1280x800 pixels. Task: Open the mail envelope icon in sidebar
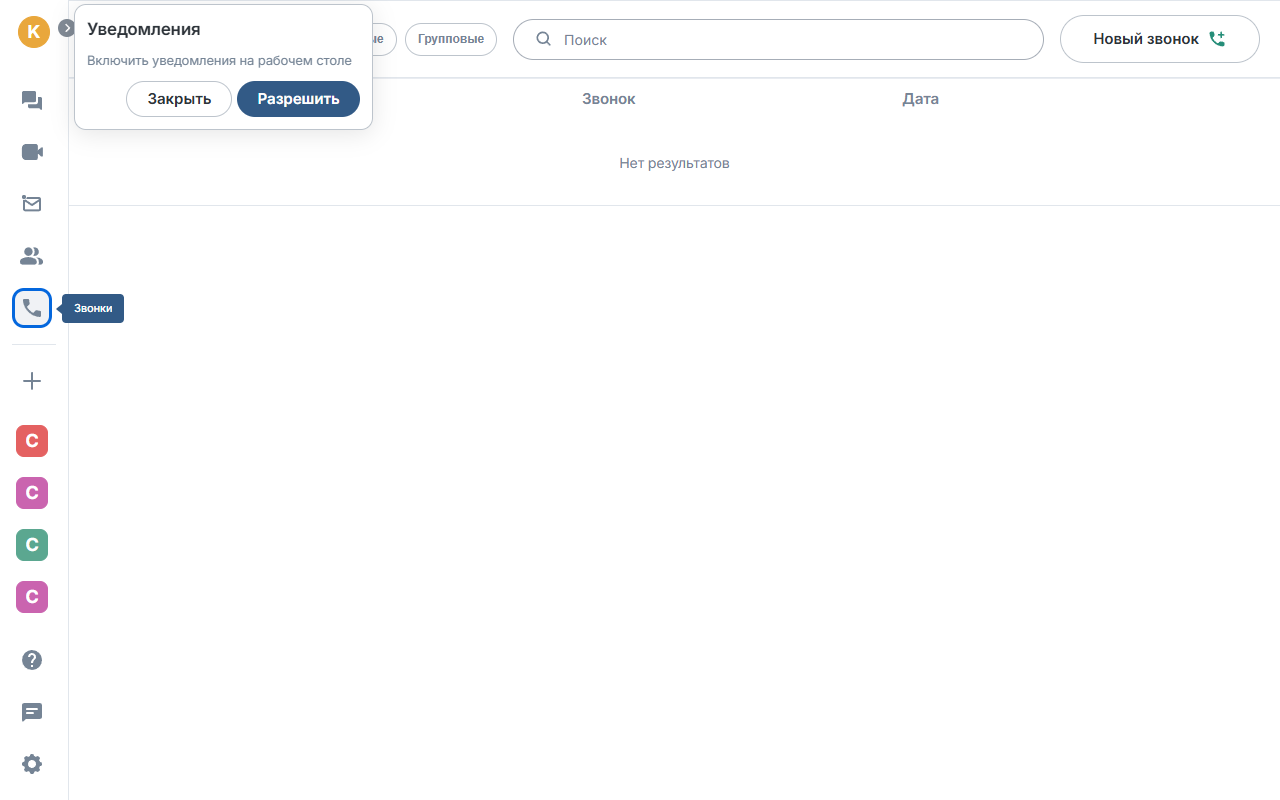click(32, 204)
